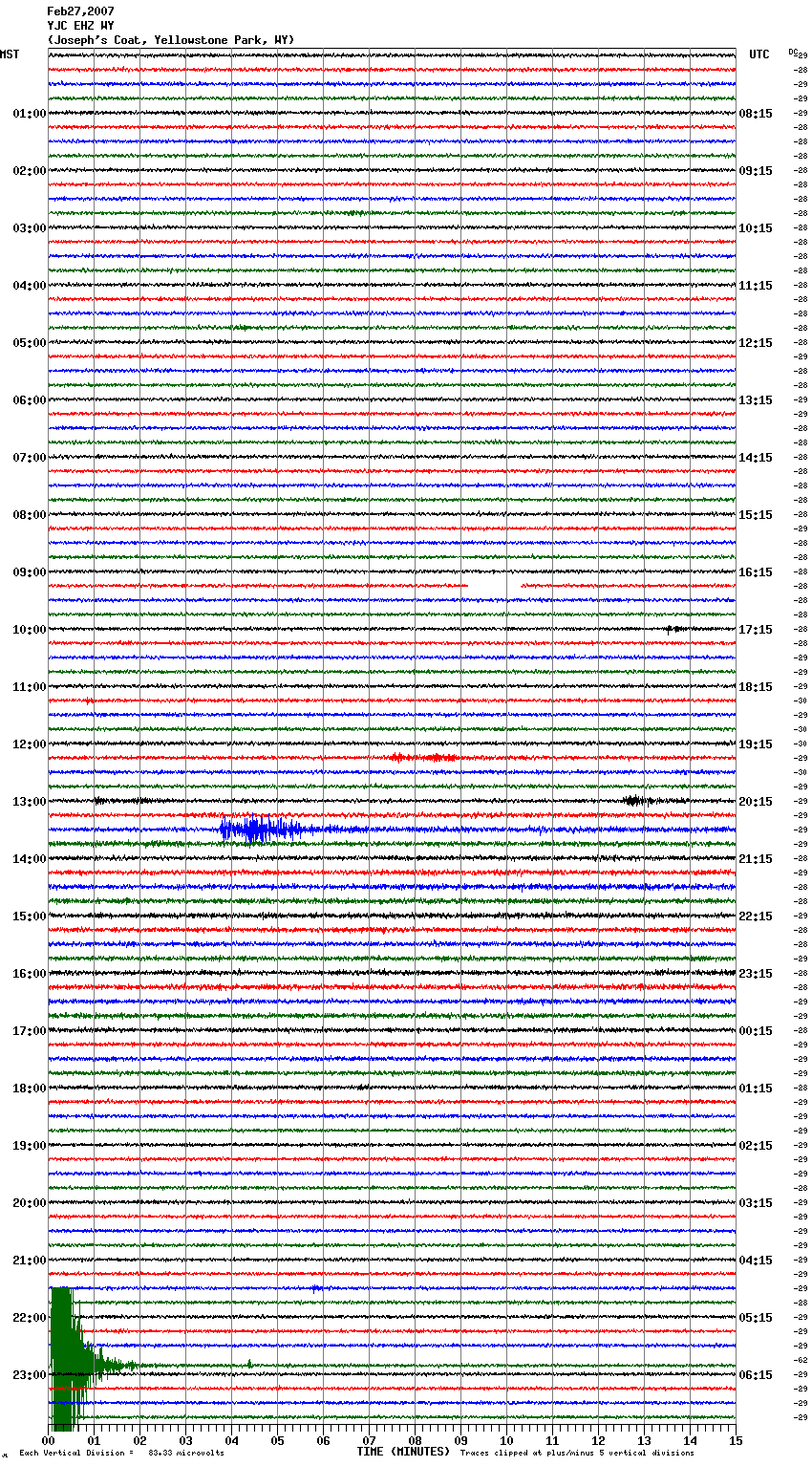This screenshot has width=812, height=1466.
Task: Select the 02:00 MST hour label
Action: 30,171
